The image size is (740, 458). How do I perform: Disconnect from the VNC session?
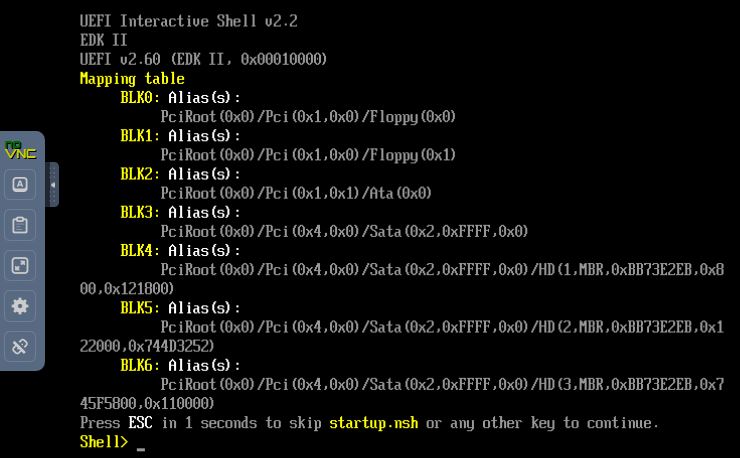coord(20,347)
